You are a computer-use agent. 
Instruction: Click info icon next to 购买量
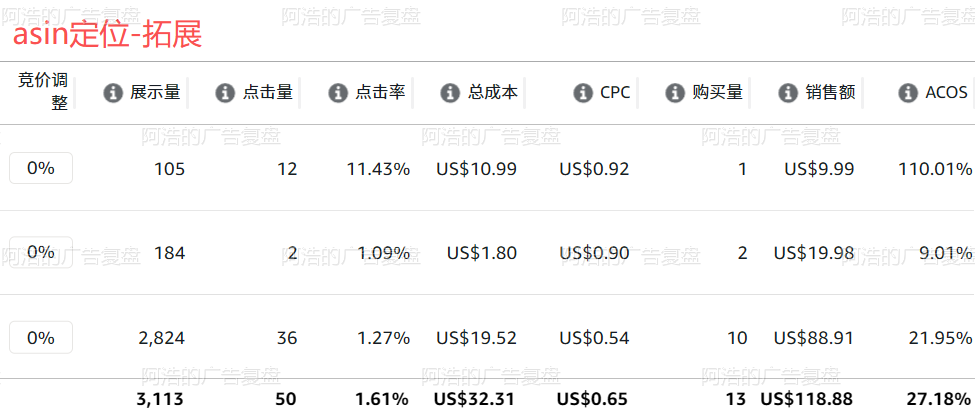675,93
